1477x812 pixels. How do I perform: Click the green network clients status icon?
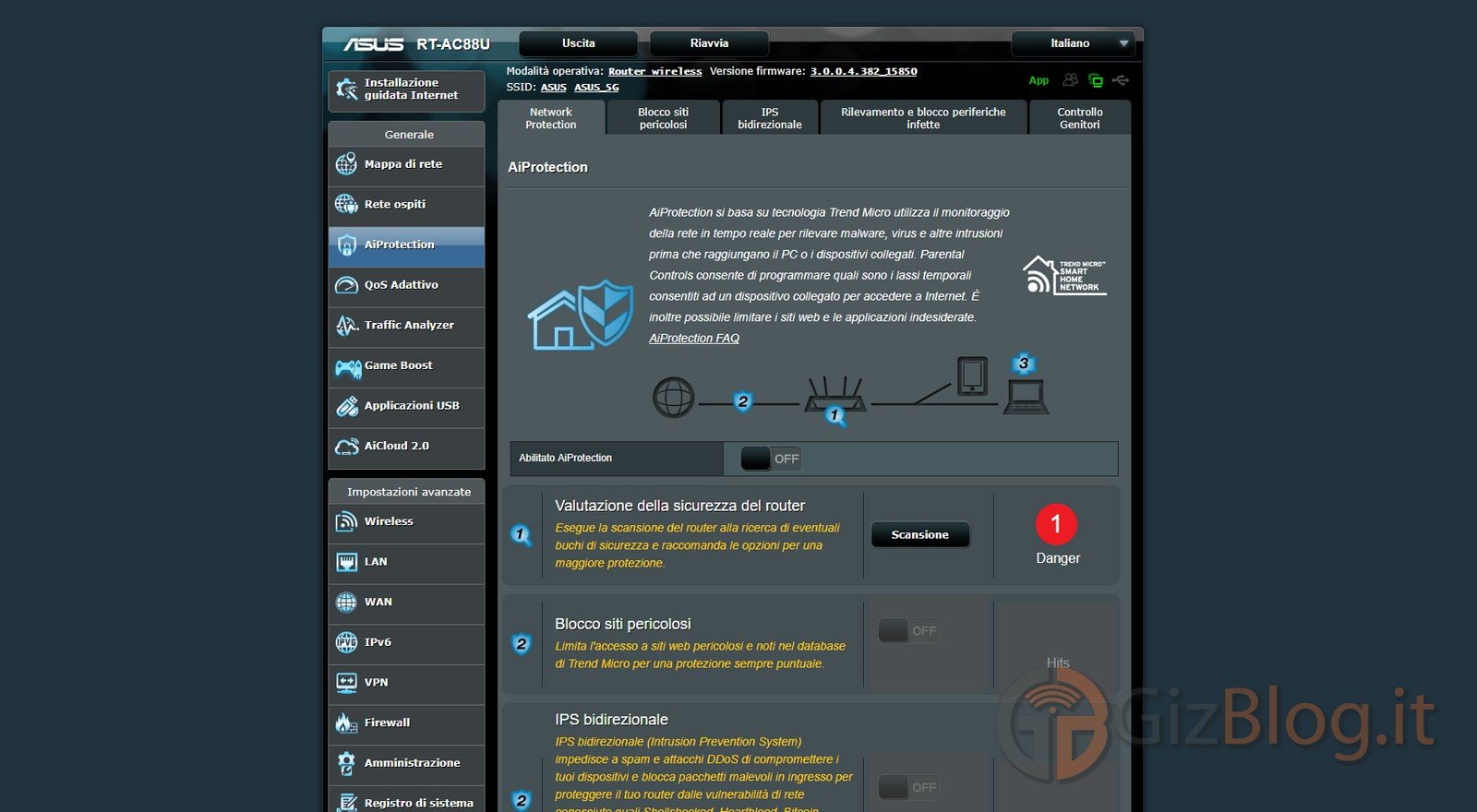[x=1096, y=80]
